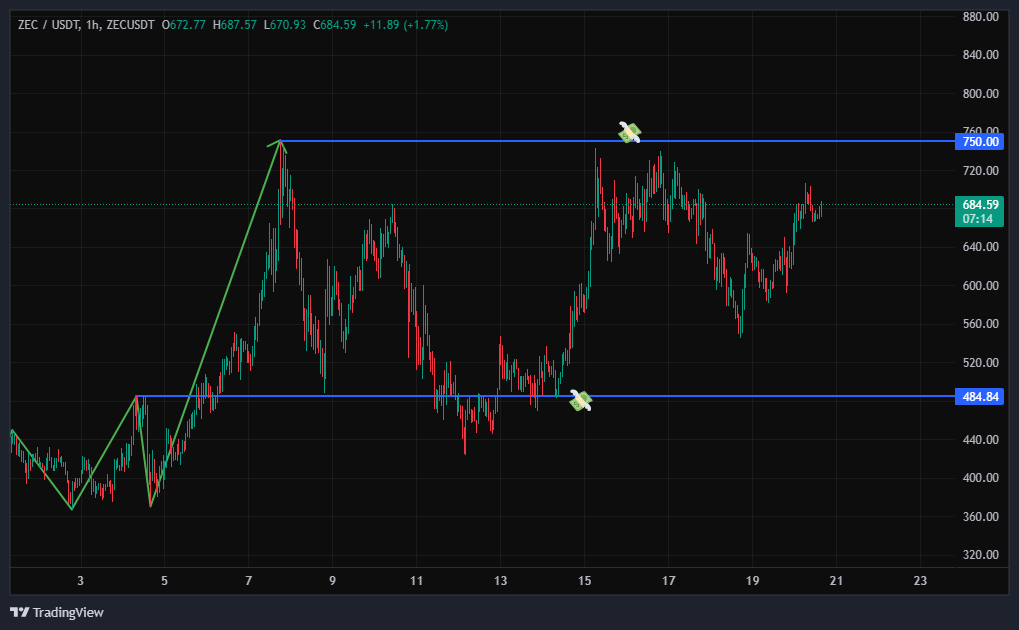Click the 07:14 candle countdown timer
This screenshot has width=1019, height=630.
[980, 218]
